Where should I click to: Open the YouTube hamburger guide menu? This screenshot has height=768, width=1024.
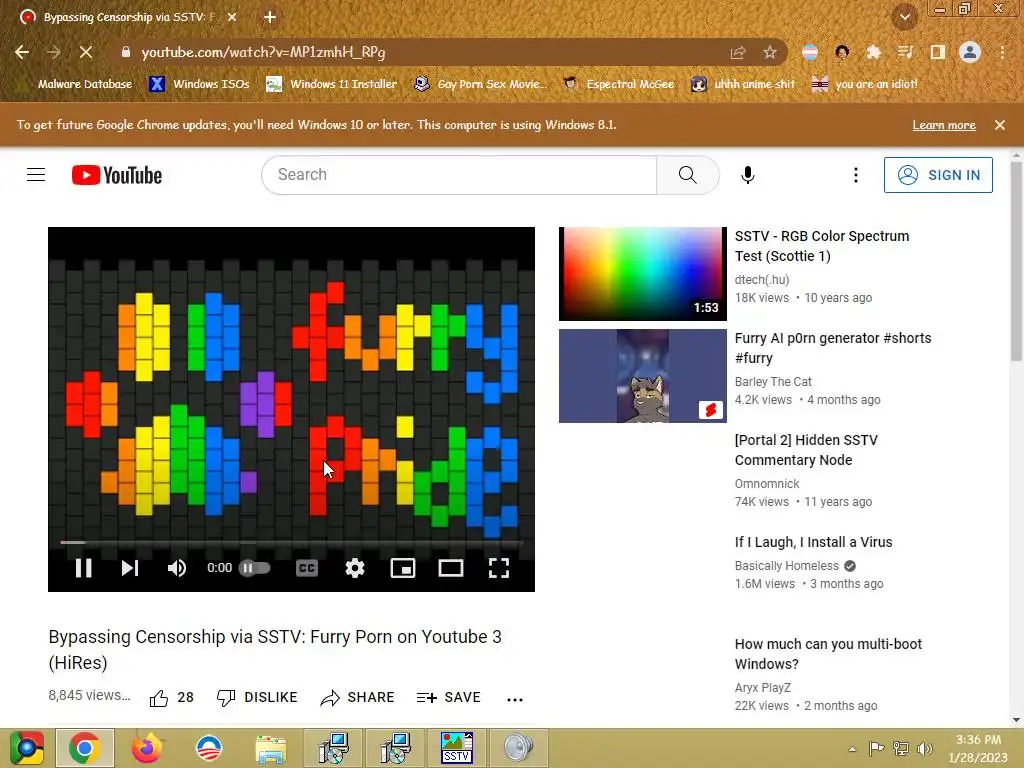[x=36, y=175]
